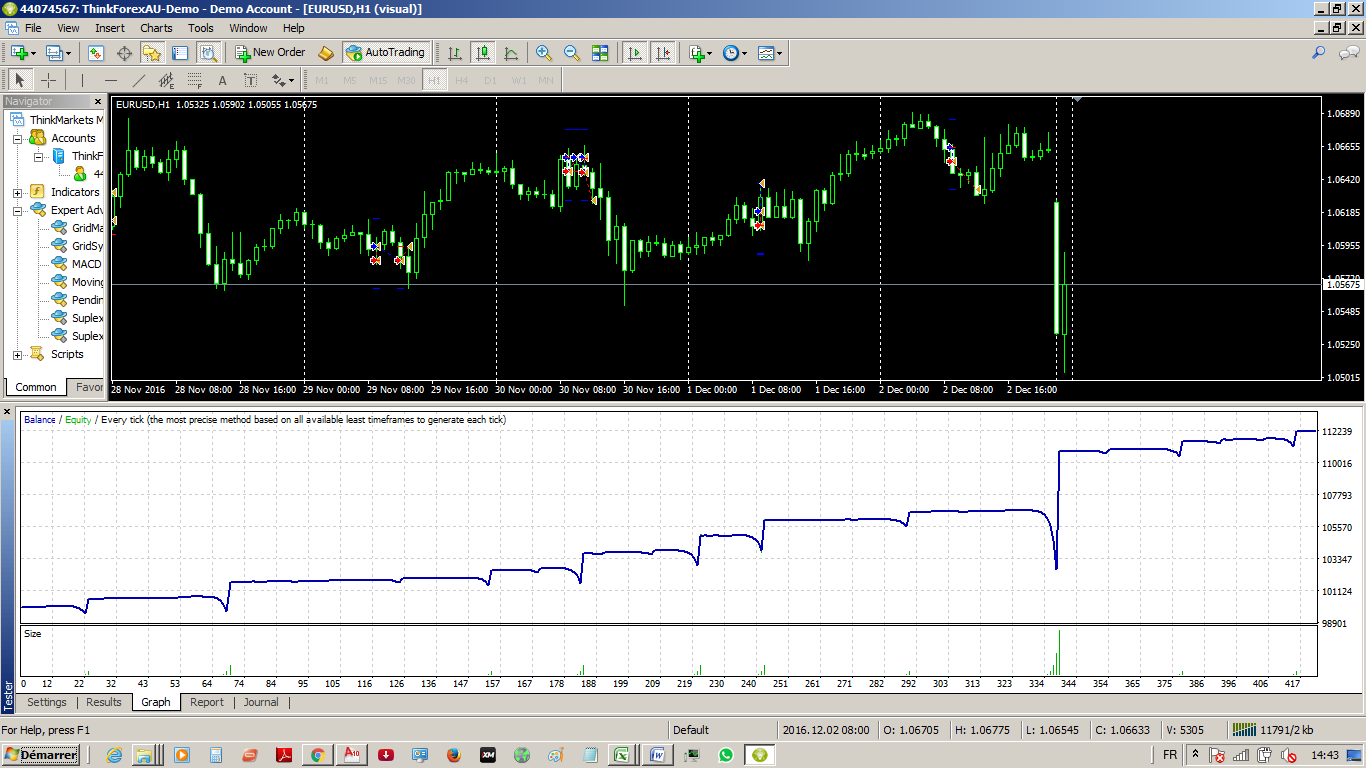Click the connection status 11791/2 kb indicator
This screenshot has height=768, width=1366.
pyautogui.click(x=1272, y=729)
